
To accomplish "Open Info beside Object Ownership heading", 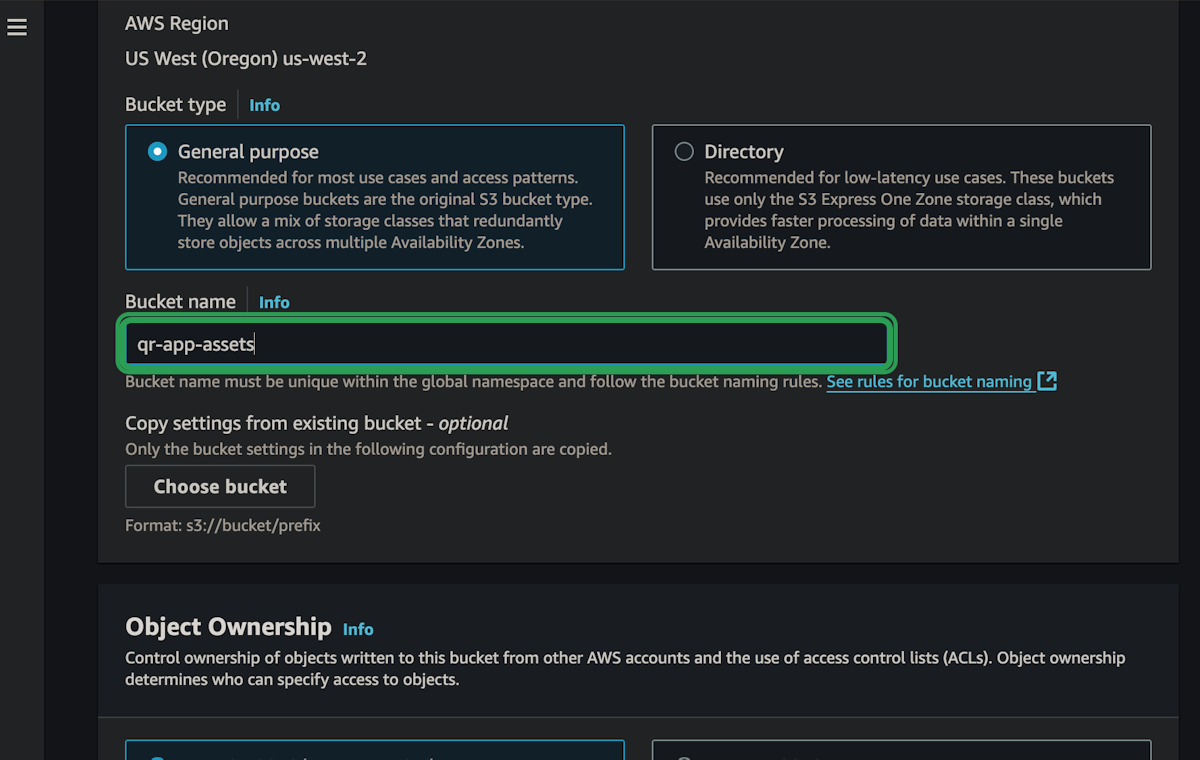I will pyautogui.click(x=358, y=629).
